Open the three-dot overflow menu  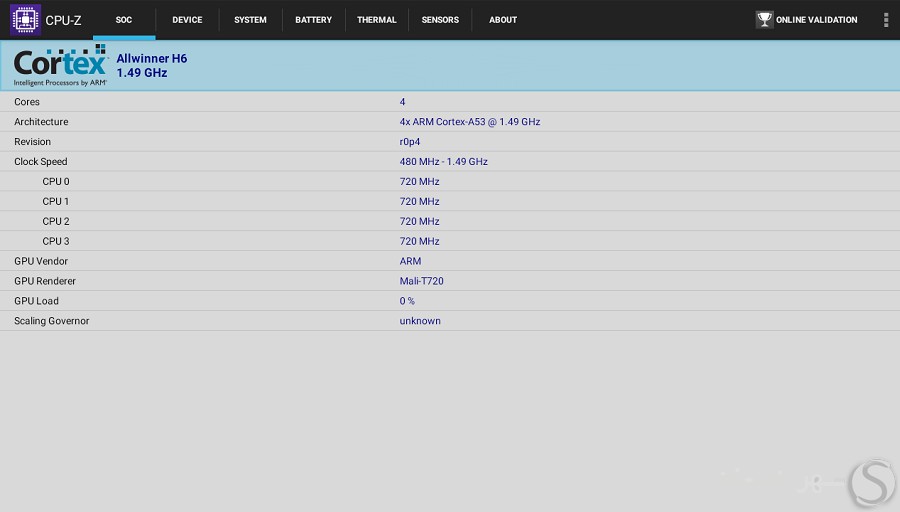886,20
